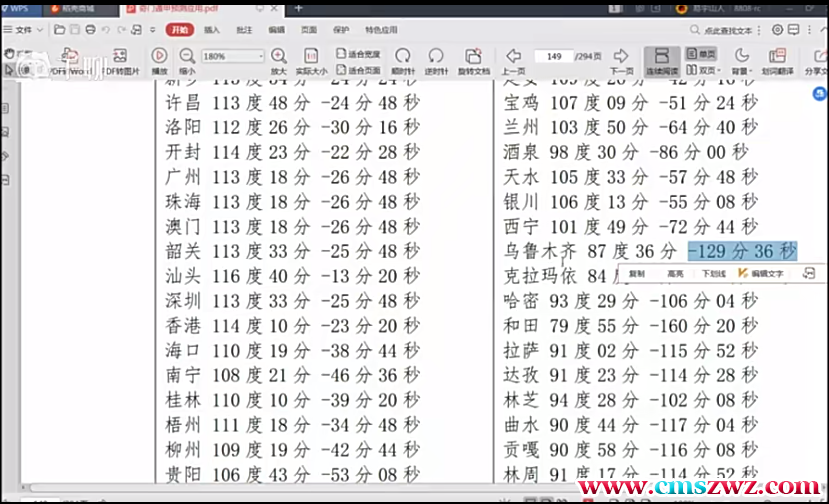
Task: Click the PDF转图片 convert icon
Action: 119,57
